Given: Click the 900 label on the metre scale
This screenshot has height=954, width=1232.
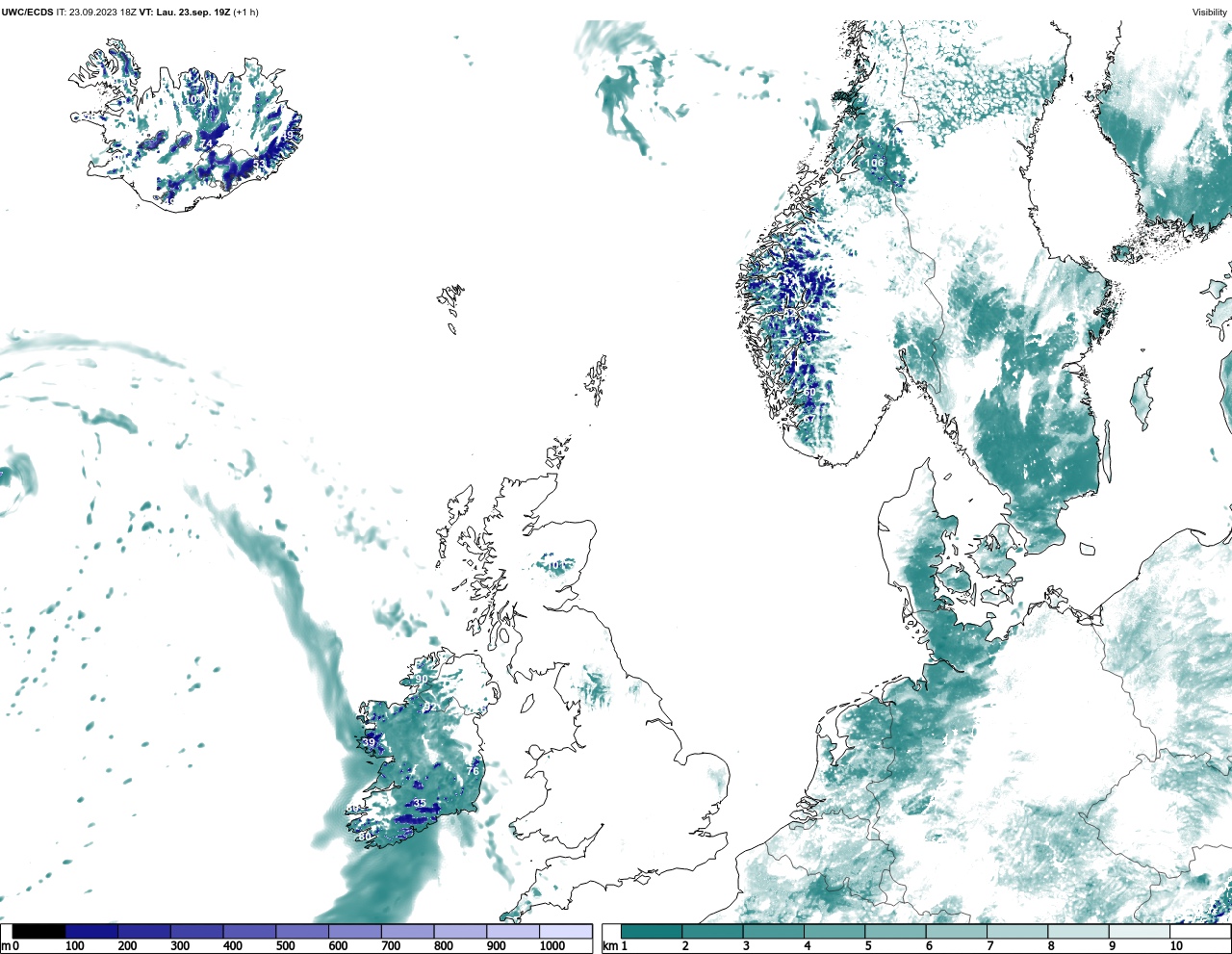Looking at the screenshot, I should (x=496, y=946).
